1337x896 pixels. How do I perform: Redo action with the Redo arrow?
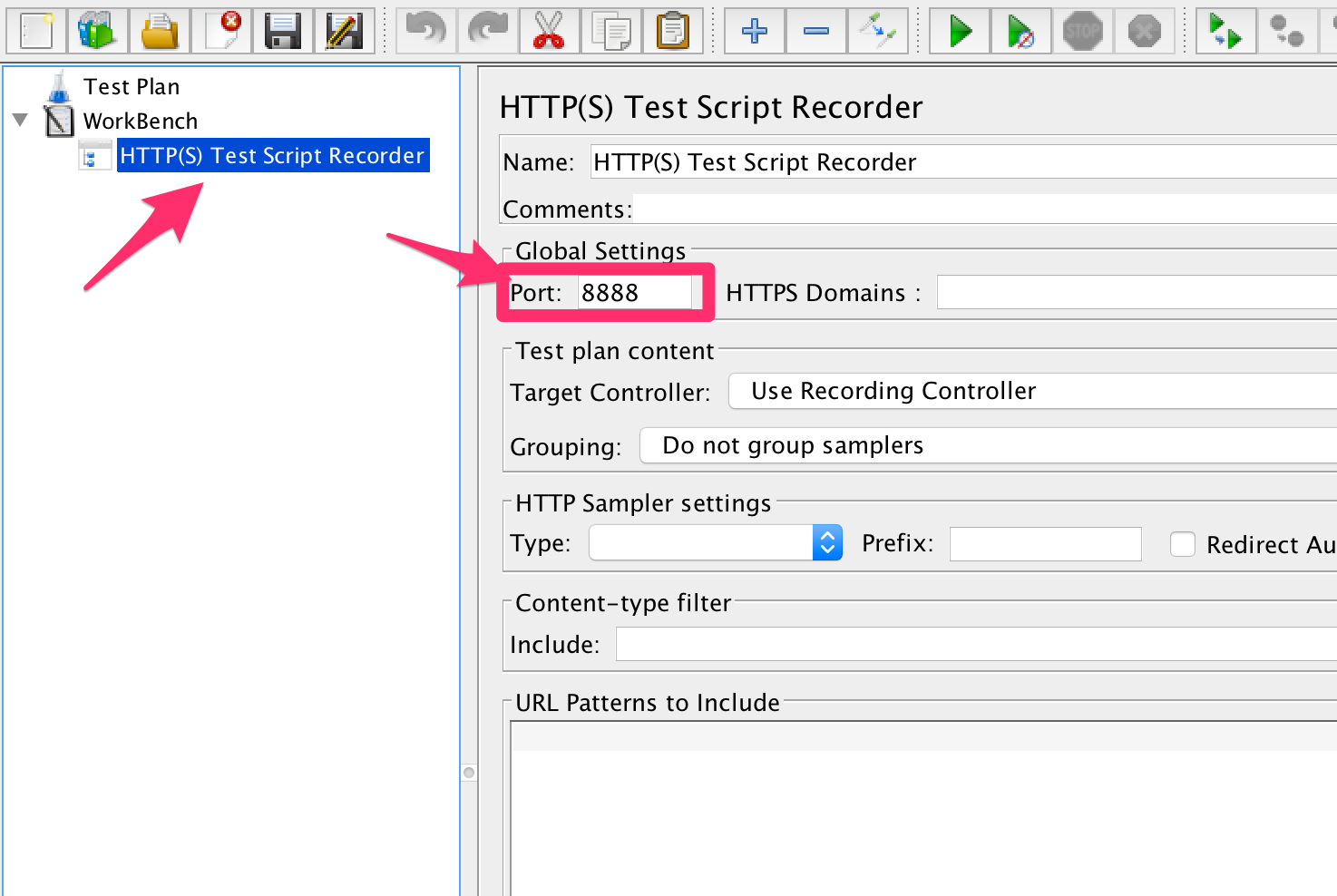pos(488,30)
